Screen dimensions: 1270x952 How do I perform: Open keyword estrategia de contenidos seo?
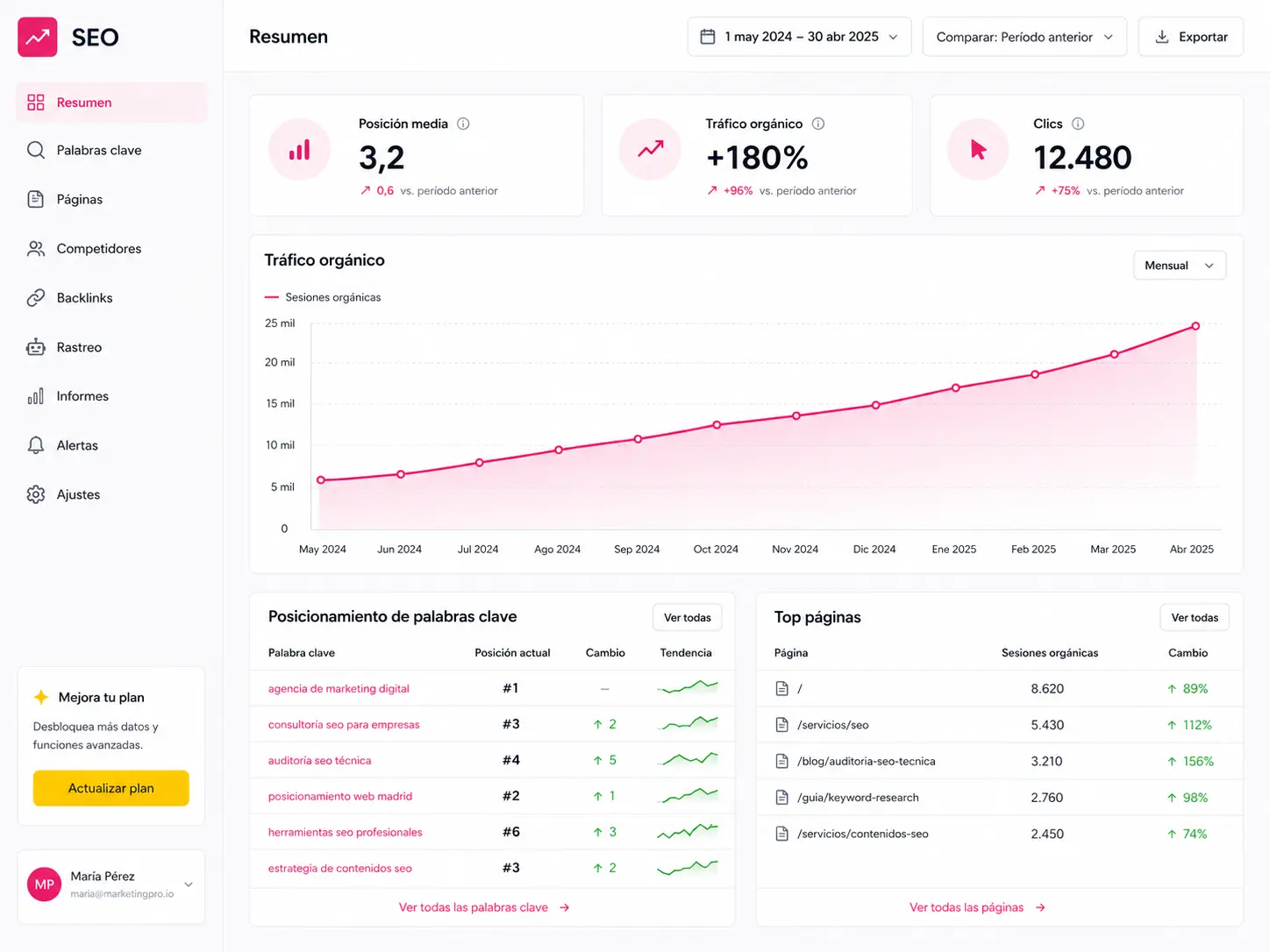[x=340, y=869]
